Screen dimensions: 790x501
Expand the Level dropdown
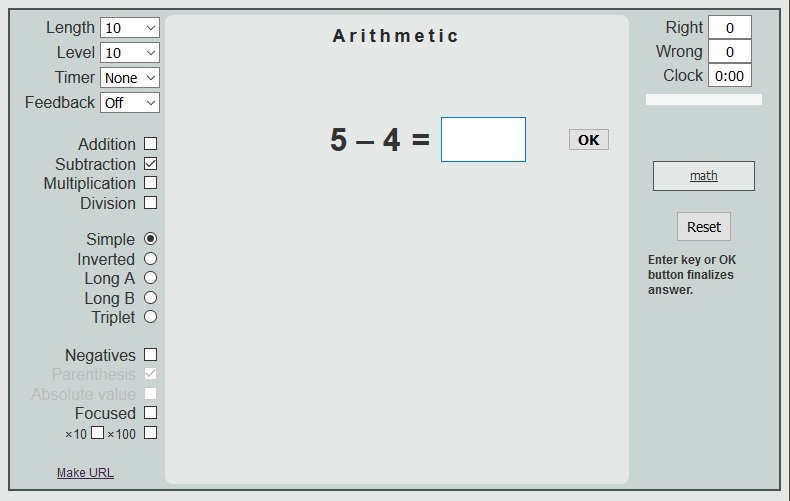coord(130,53)
